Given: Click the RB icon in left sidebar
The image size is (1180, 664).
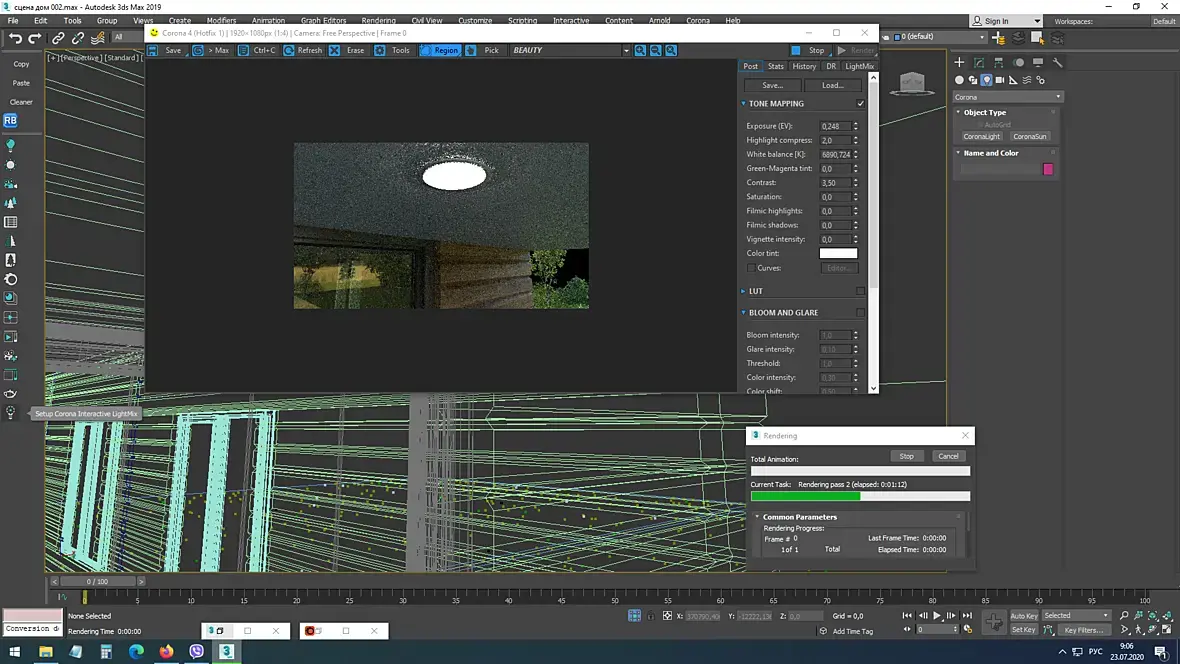Looking at the screenshot, I should 10,120.
